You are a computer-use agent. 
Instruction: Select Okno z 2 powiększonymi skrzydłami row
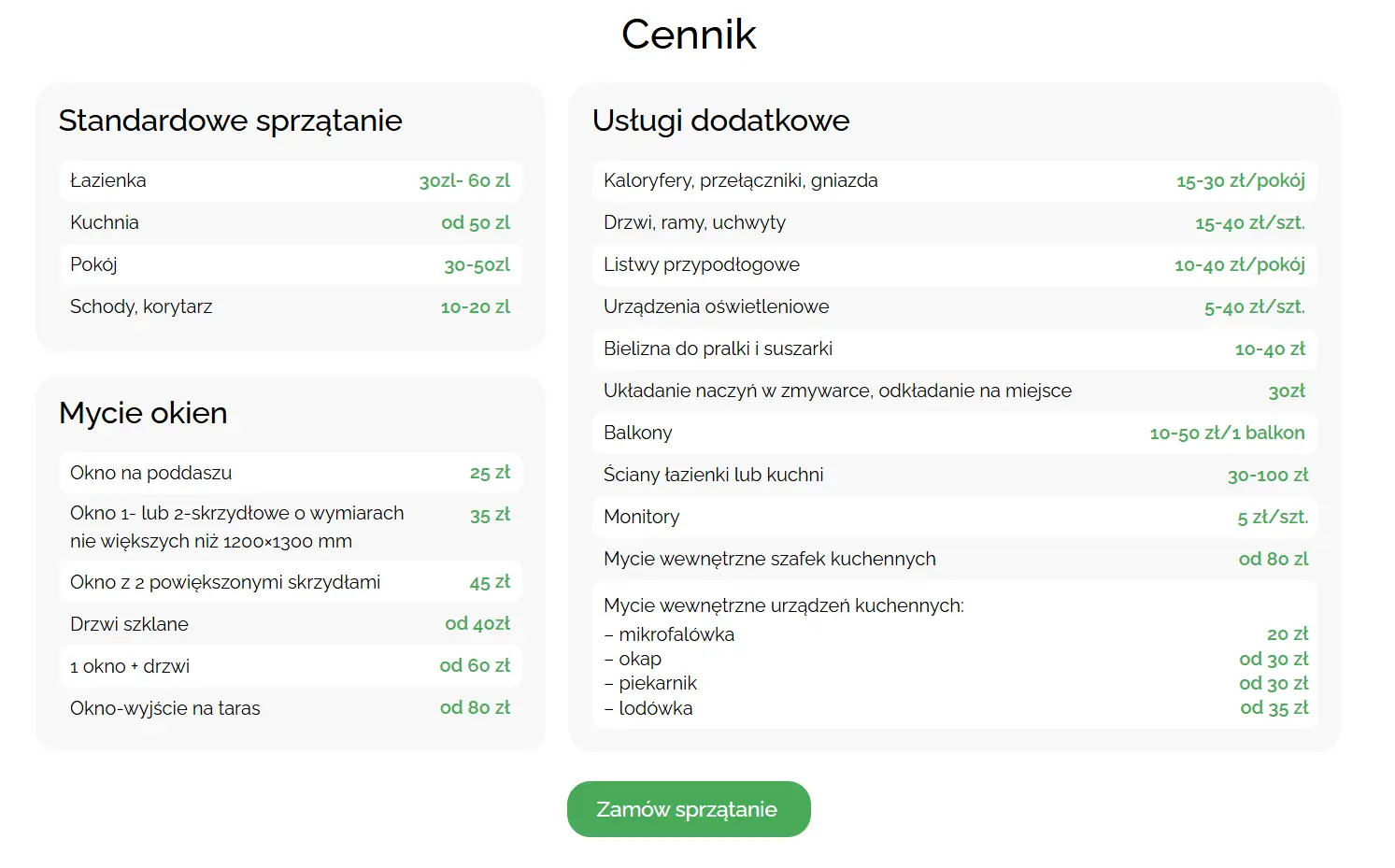[291, 582]
